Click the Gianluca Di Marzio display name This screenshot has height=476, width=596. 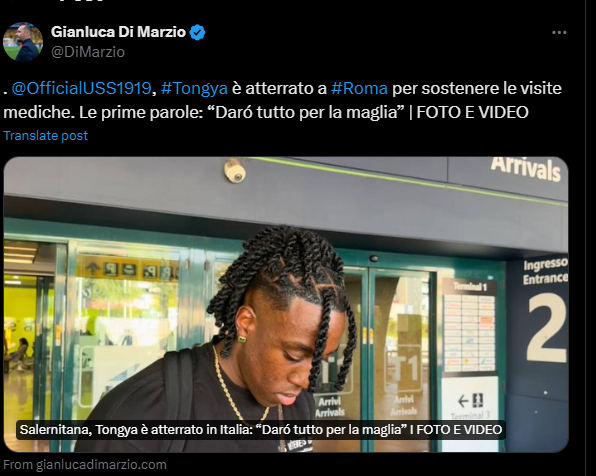click(118, 32)
